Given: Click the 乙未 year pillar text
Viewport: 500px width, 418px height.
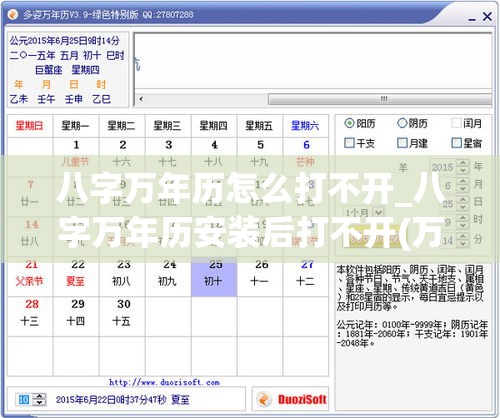Looking at the screenshot, I should (x=19, y=99).
